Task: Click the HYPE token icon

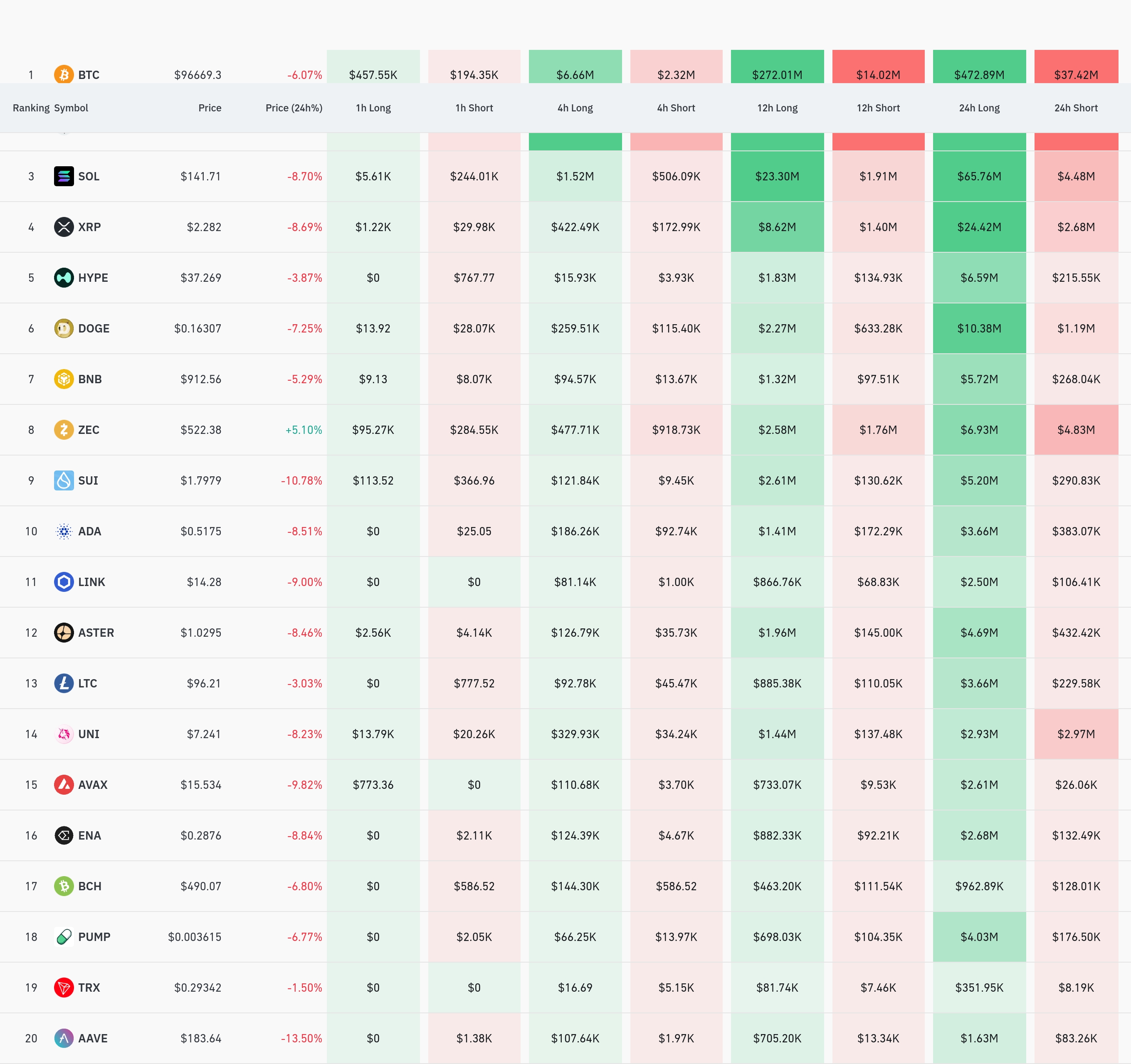Action: pyautogui.click(x=64, y=278)
